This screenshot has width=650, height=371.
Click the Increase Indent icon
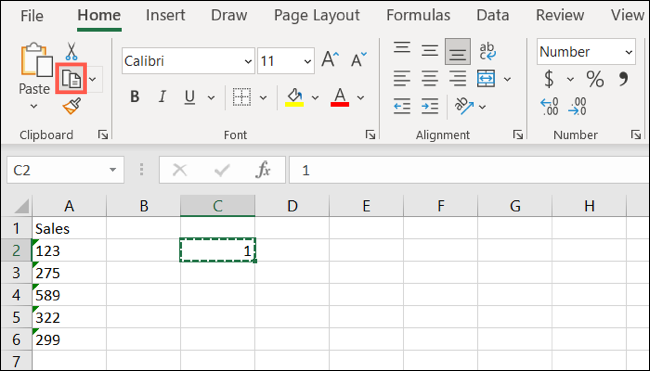[x=430, y=107]
